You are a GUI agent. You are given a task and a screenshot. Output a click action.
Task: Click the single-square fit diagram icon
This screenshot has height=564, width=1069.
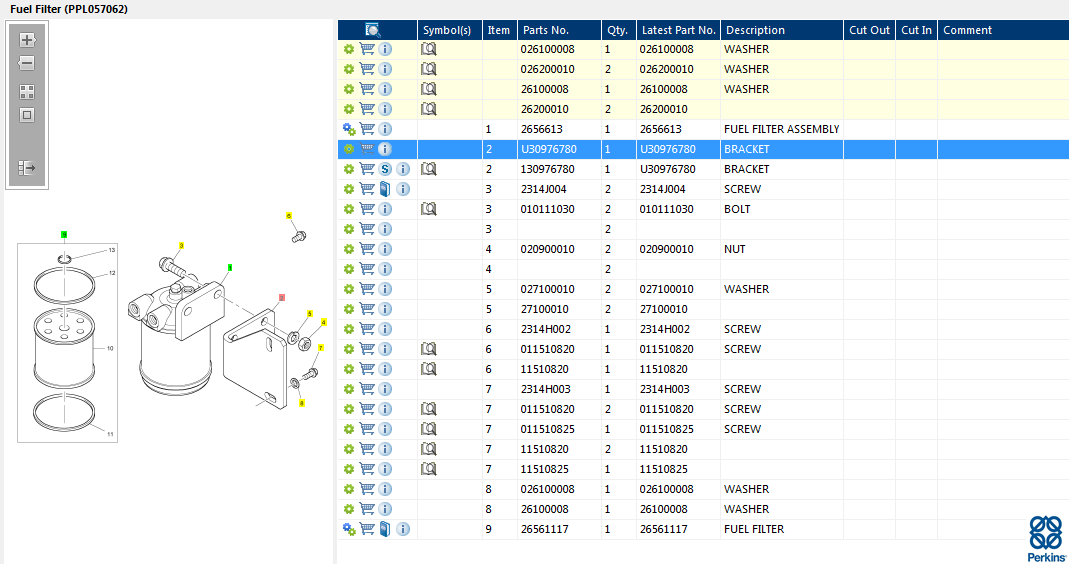pos(27,115)
